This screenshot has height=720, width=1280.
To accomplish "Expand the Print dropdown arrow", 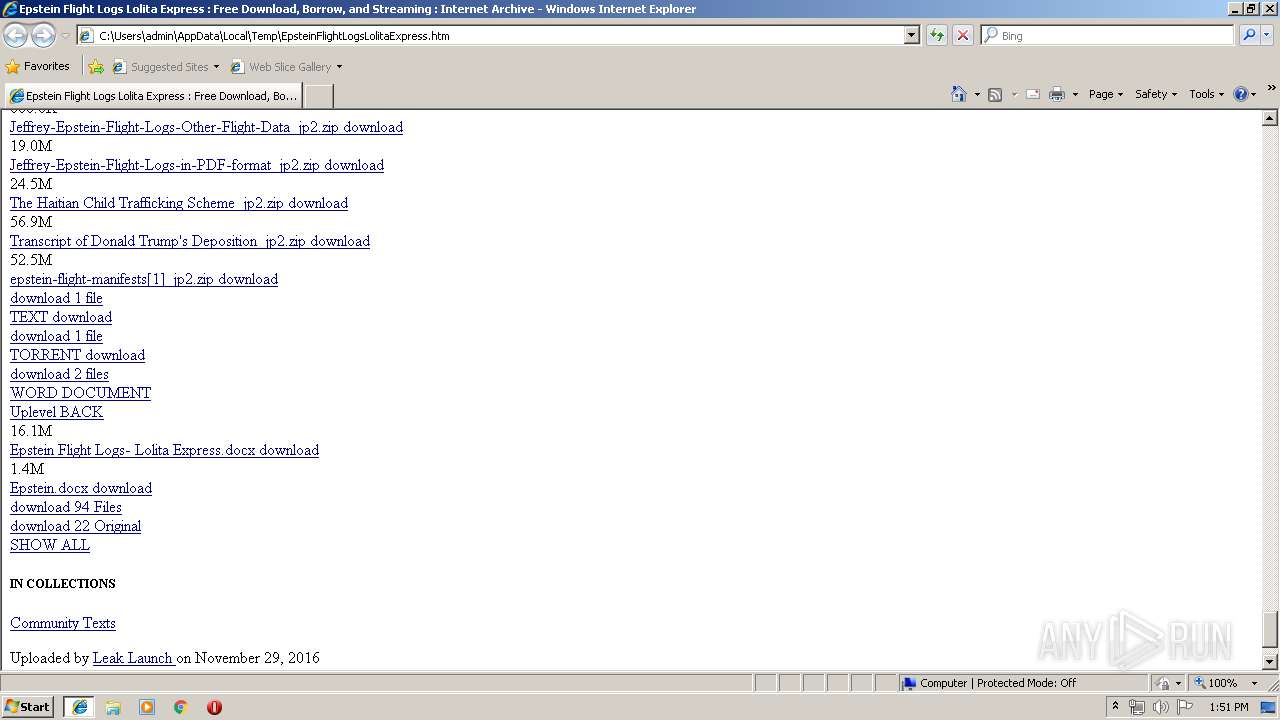I will (x=1075, y=94).
